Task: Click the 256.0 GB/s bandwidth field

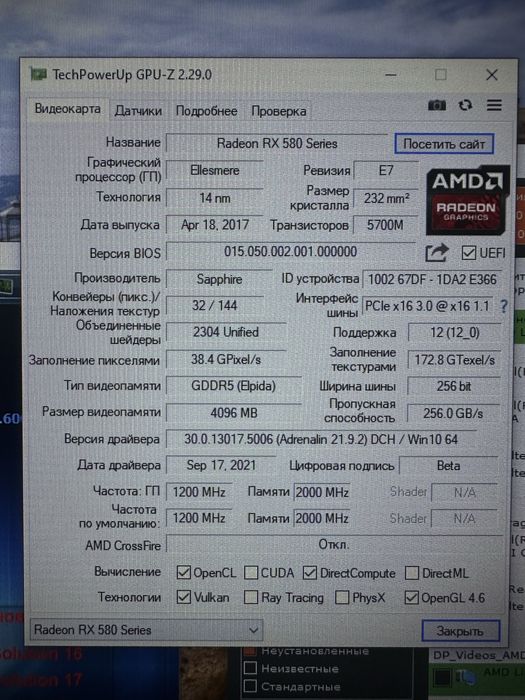Action: [454, 413]
